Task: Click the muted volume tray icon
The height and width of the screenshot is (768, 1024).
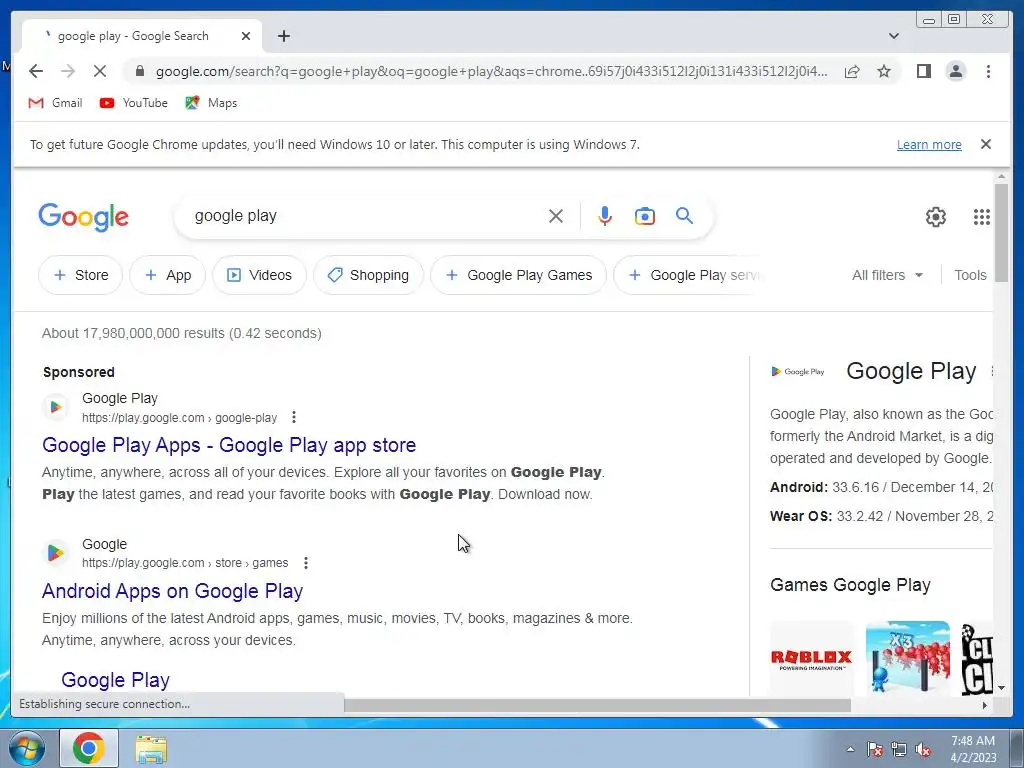Action: click(x=923, y=749)
